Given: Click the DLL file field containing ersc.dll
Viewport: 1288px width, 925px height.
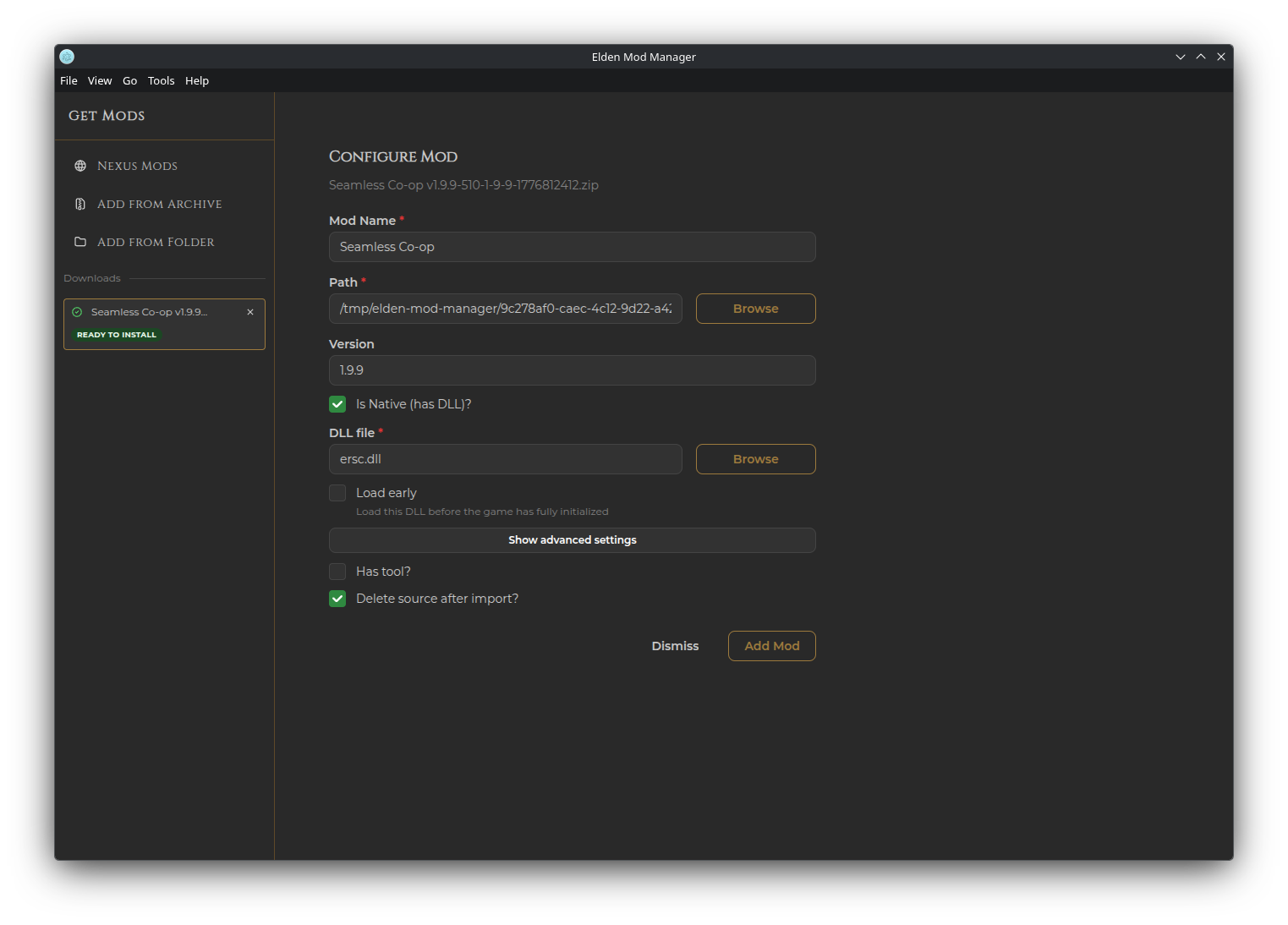Looking at the screenshot, I should 506,459.
